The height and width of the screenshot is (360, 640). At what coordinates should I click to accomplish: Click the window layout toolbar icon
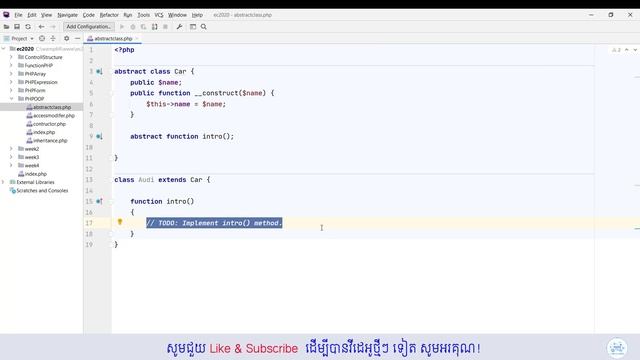193,27
